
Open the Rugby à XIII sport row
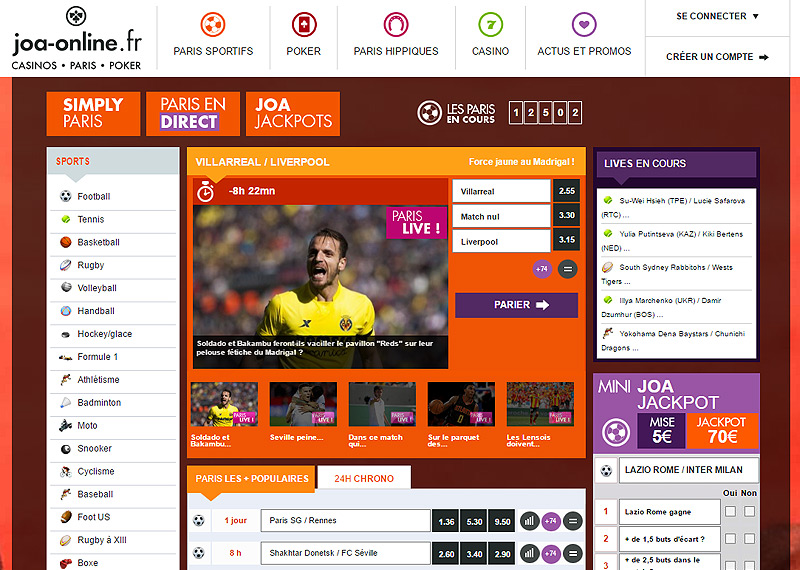(x=113, y=540)
